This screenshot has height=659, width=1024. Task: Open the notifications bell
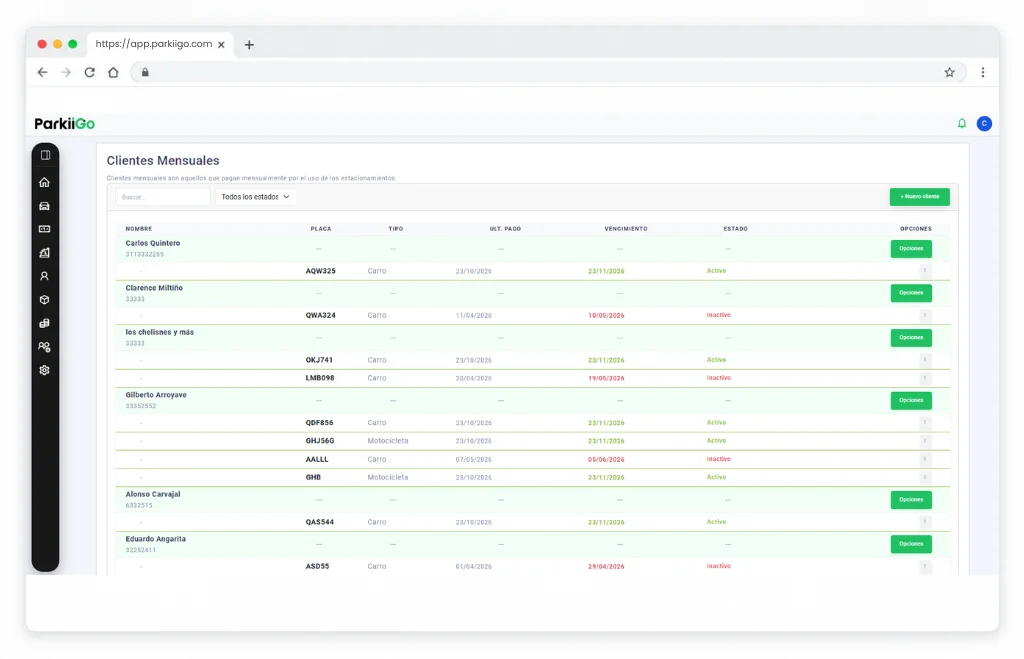(962, 123)
